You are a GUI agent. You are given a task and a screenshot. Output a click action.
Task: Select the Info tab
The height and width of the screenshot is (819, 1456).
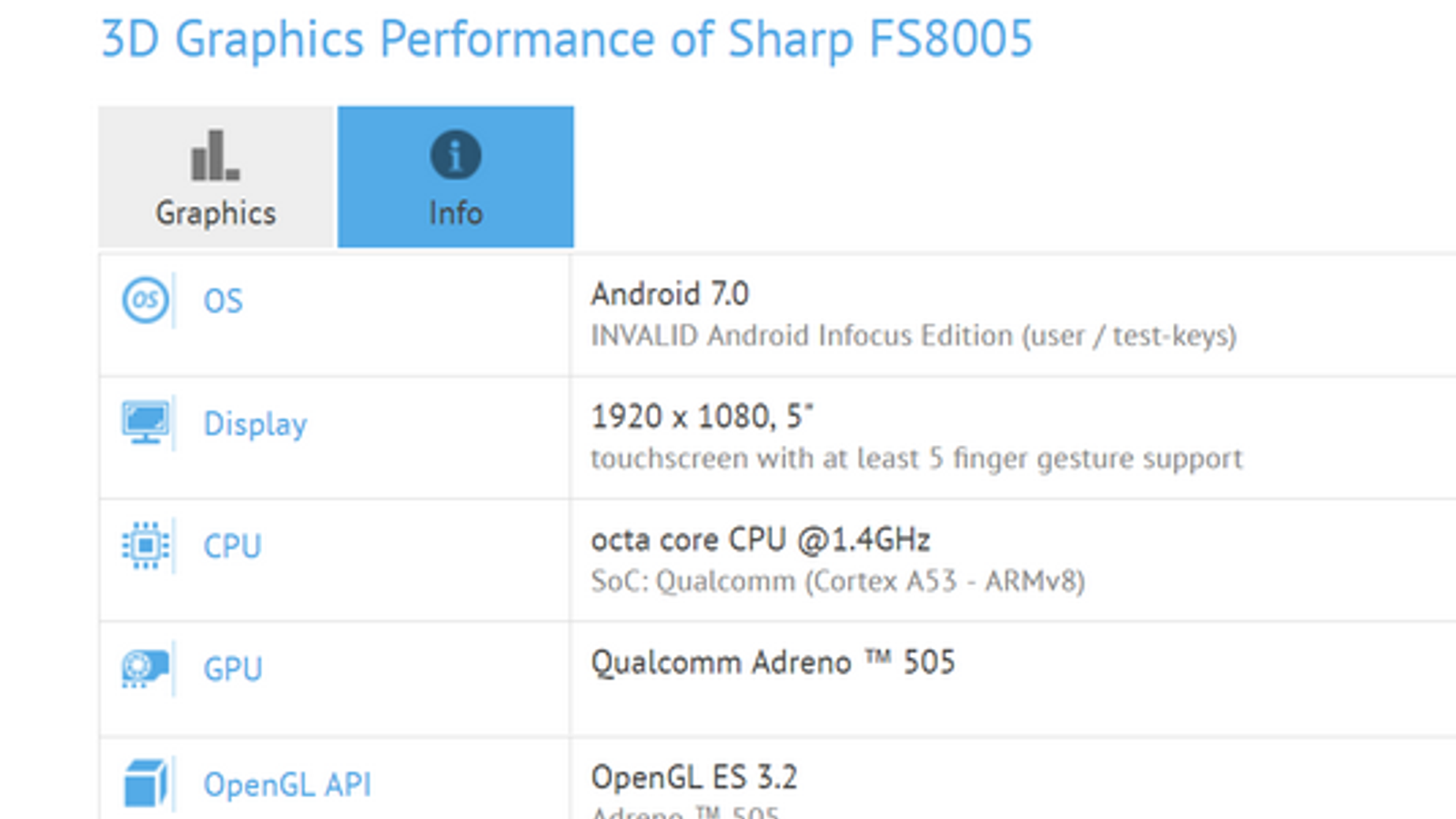click(x=455, y=177)
